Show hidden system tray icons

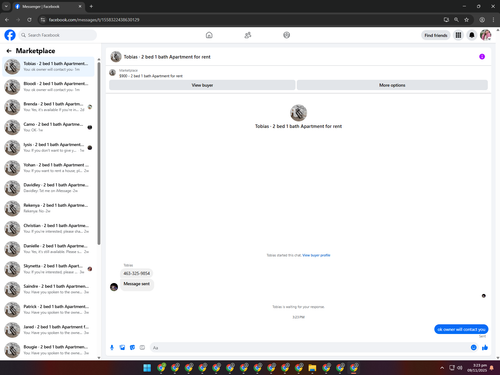coord(442,368)
